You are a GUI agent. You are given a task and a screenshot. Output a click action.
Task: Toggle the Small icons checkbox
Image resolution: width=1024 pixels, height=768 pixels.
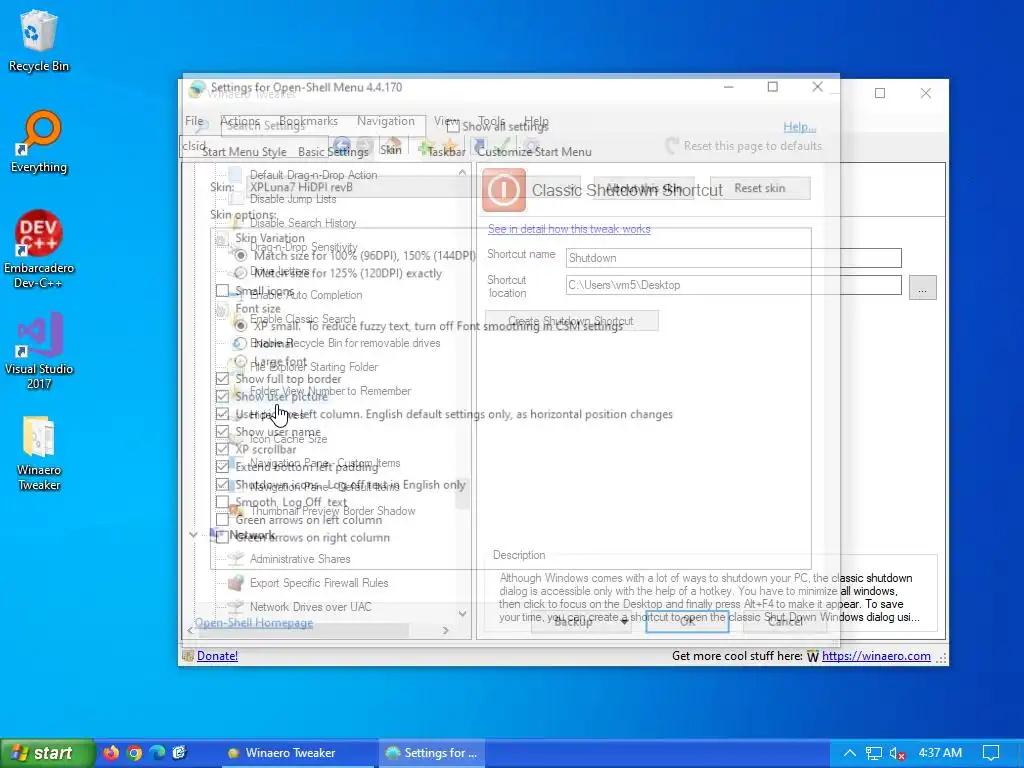(222, 291)
